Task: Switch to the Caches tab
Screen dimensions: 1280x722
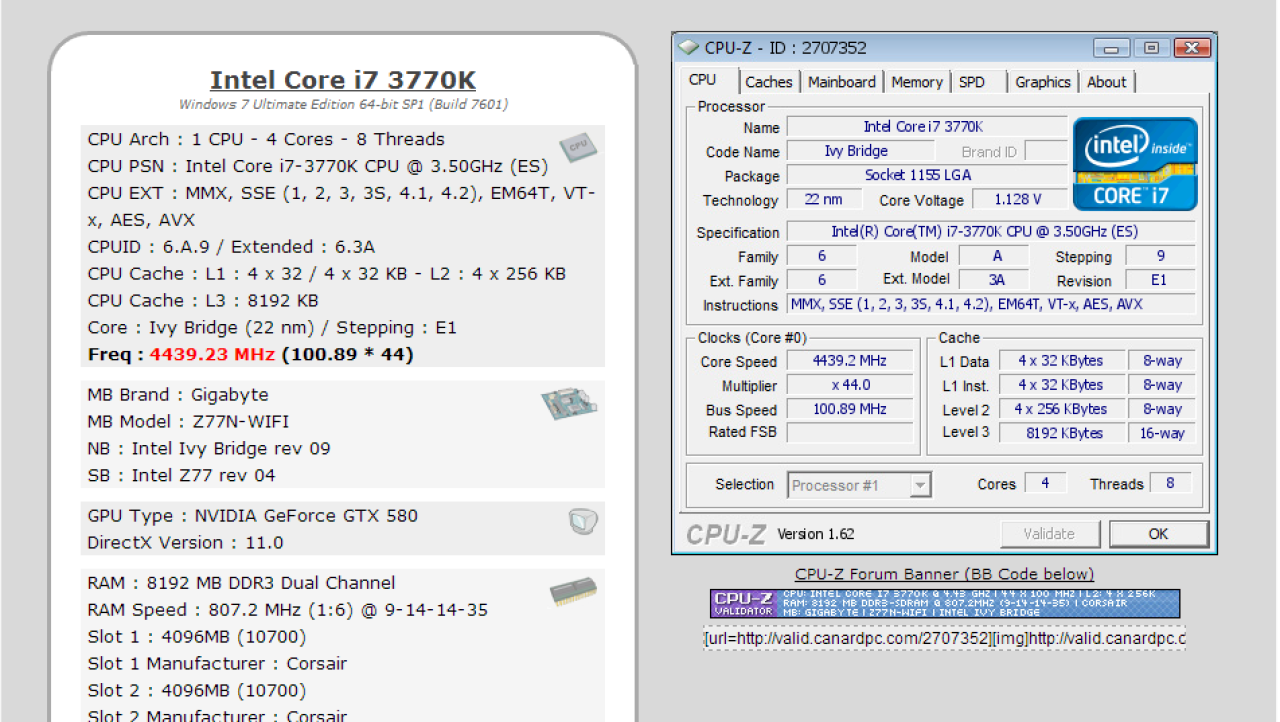Action: (x=769, y=82)
